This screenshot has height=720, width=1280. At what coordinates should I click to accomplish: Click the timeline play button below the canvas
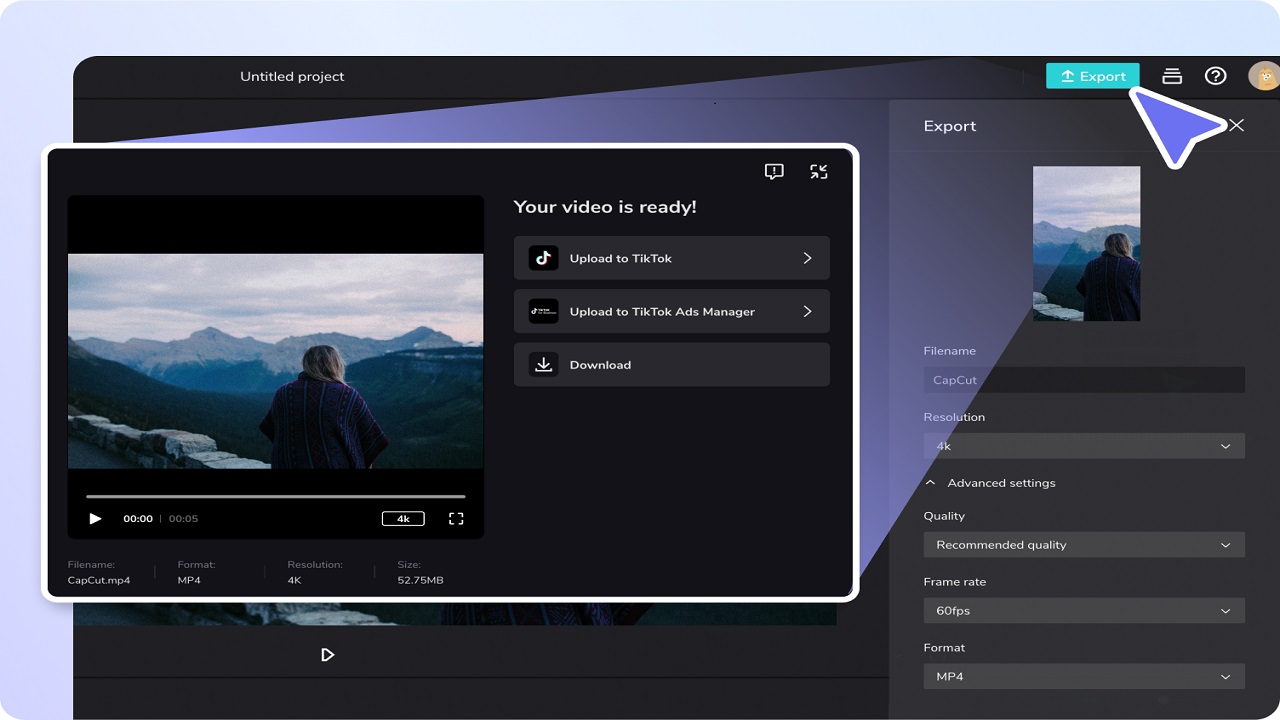[328, 654]
